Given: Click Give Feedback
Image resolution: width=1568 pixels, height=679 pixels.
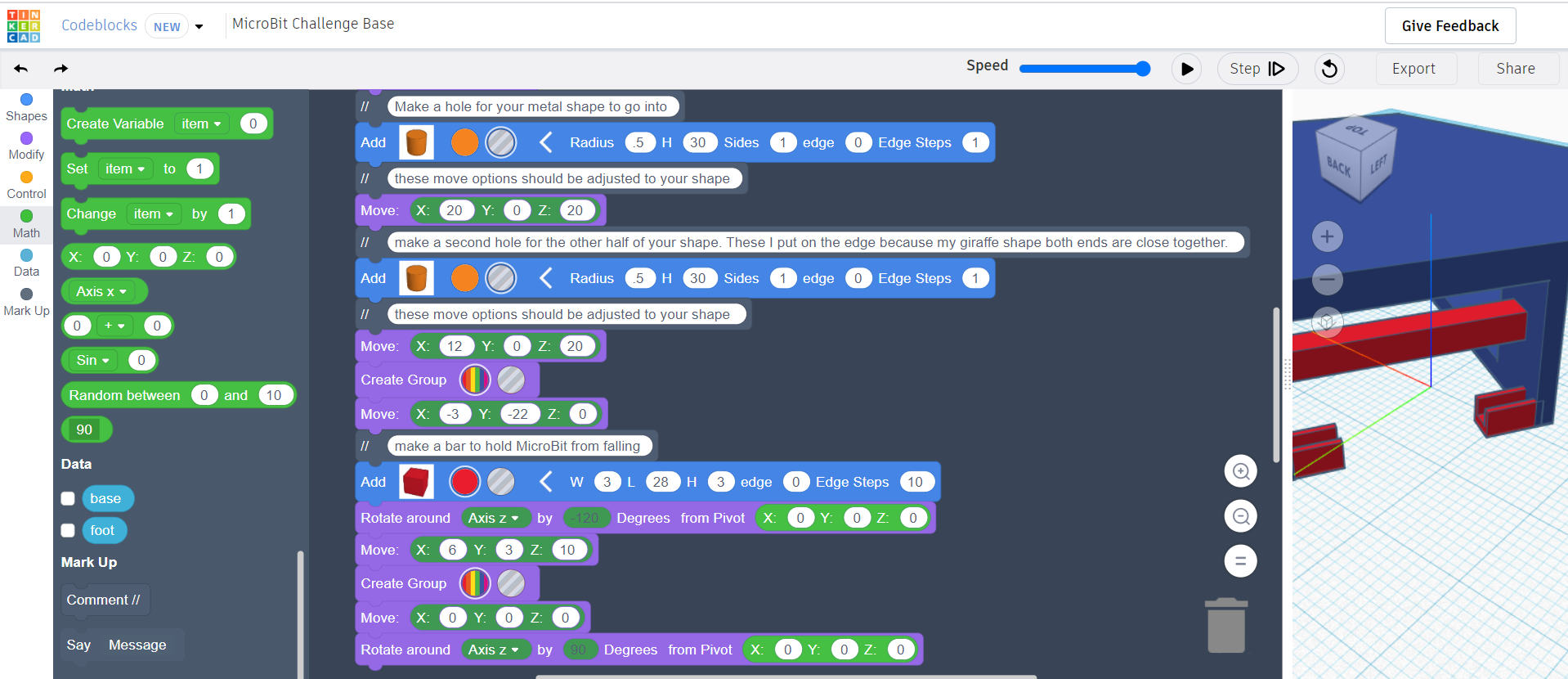Looking at the screenshot, I should tap(1450, 26).
